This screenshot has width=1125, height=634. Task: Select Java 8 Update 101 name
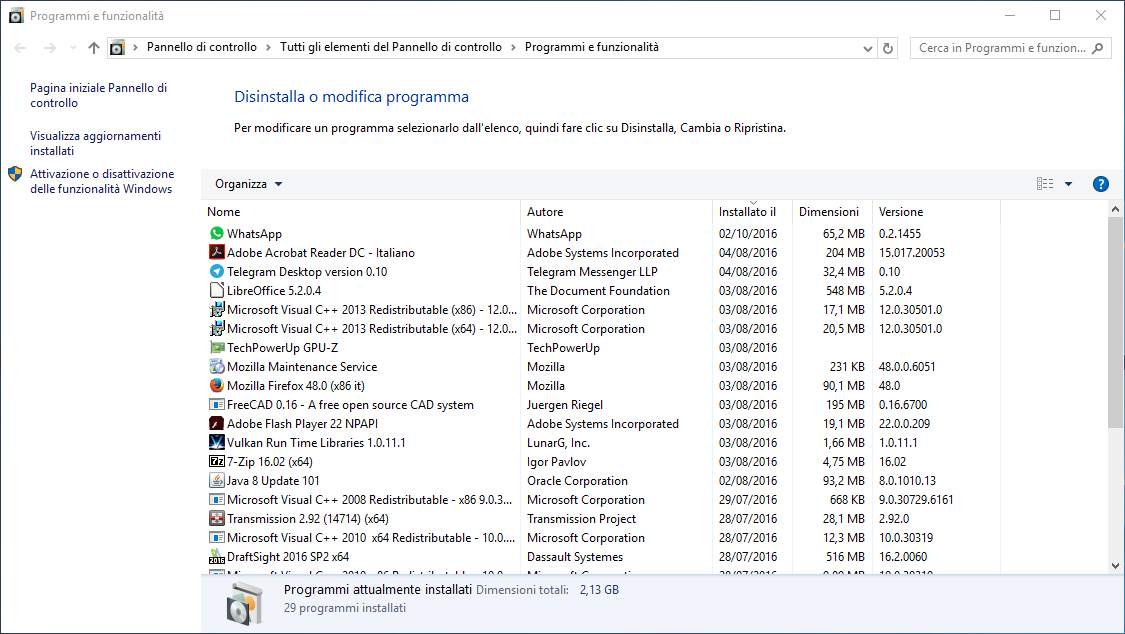pos(273,481)
